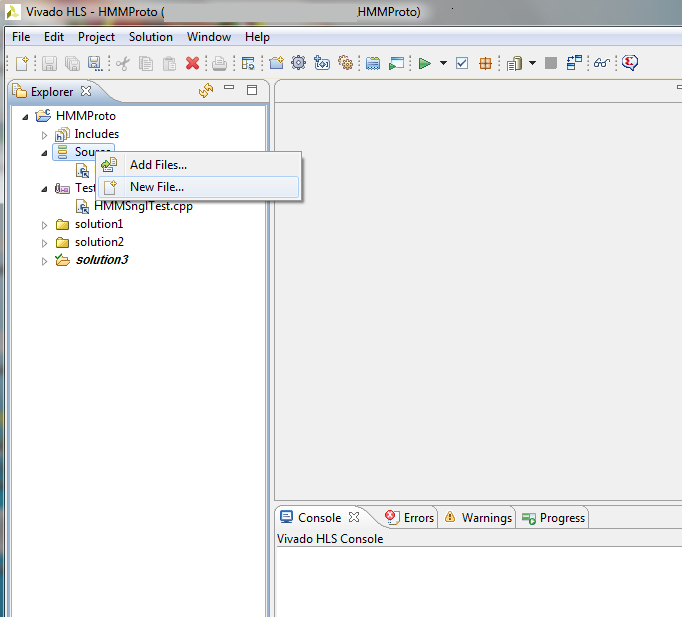The height and width of the screenshot is (617, 682).
Task: Maximize the Explorer panel
Action: (252, 90)
